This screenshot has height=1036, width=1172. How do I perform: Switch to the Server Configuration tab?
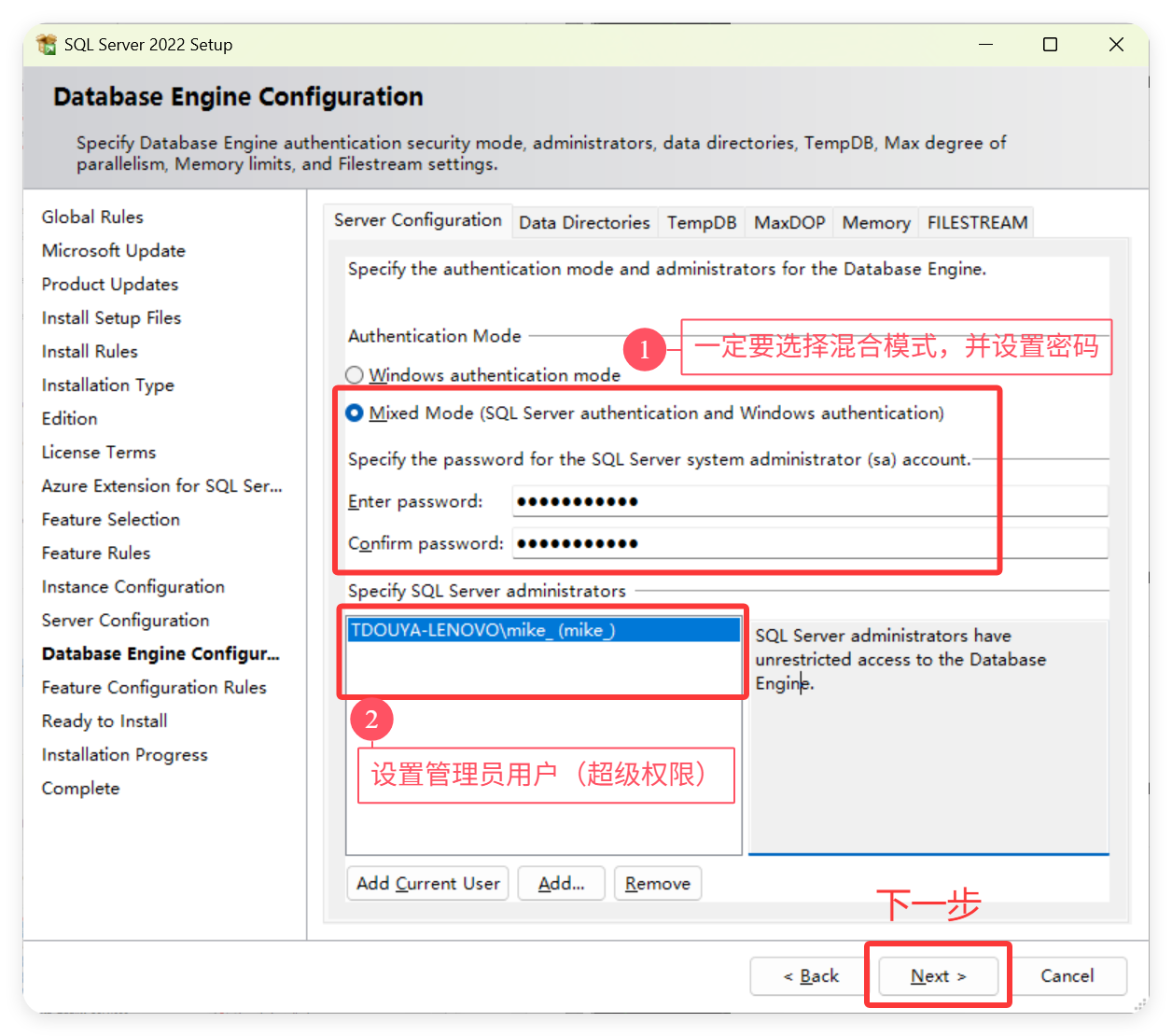(x=418, y=220)
